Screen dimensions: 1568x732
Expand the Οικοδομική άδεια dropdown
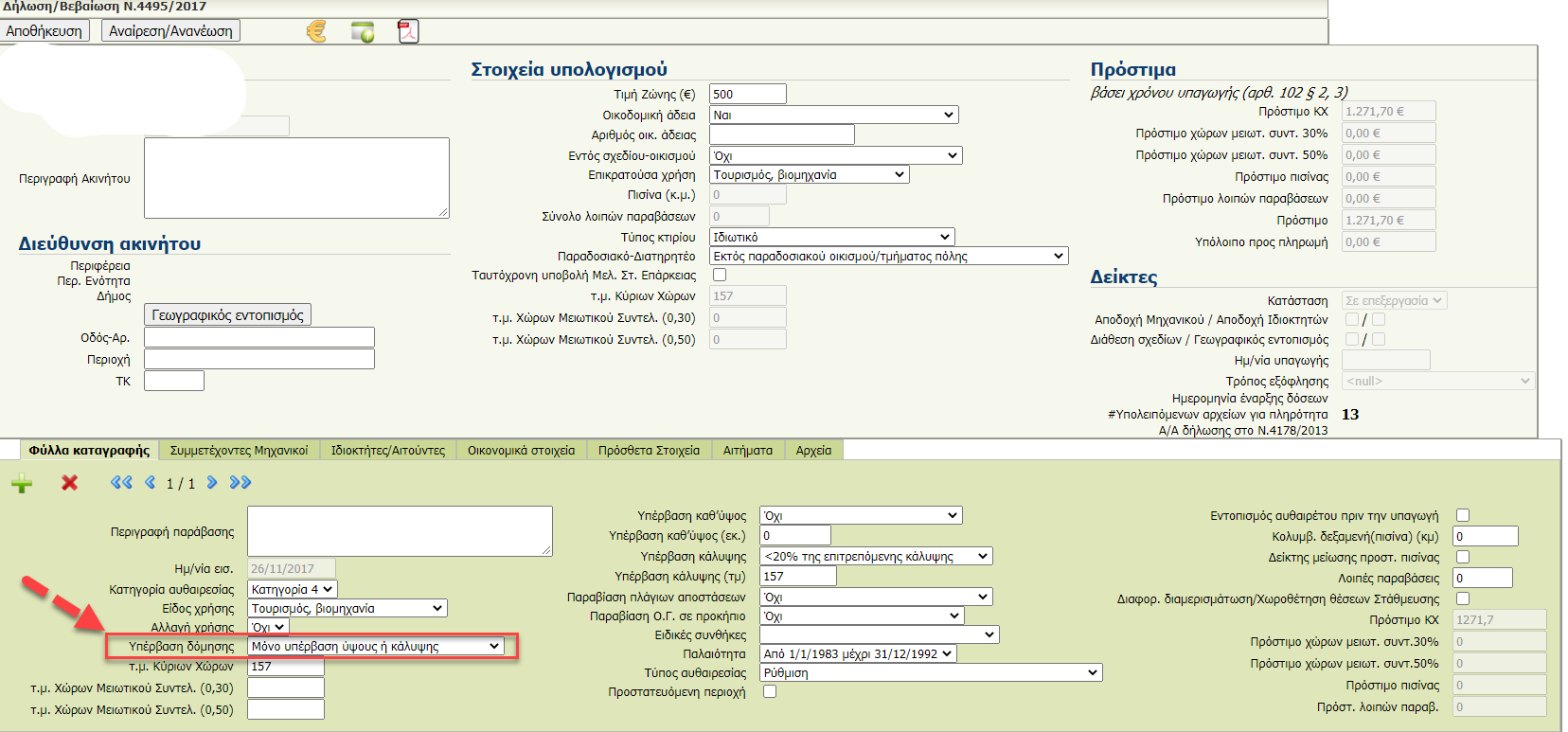click(833, 115)
